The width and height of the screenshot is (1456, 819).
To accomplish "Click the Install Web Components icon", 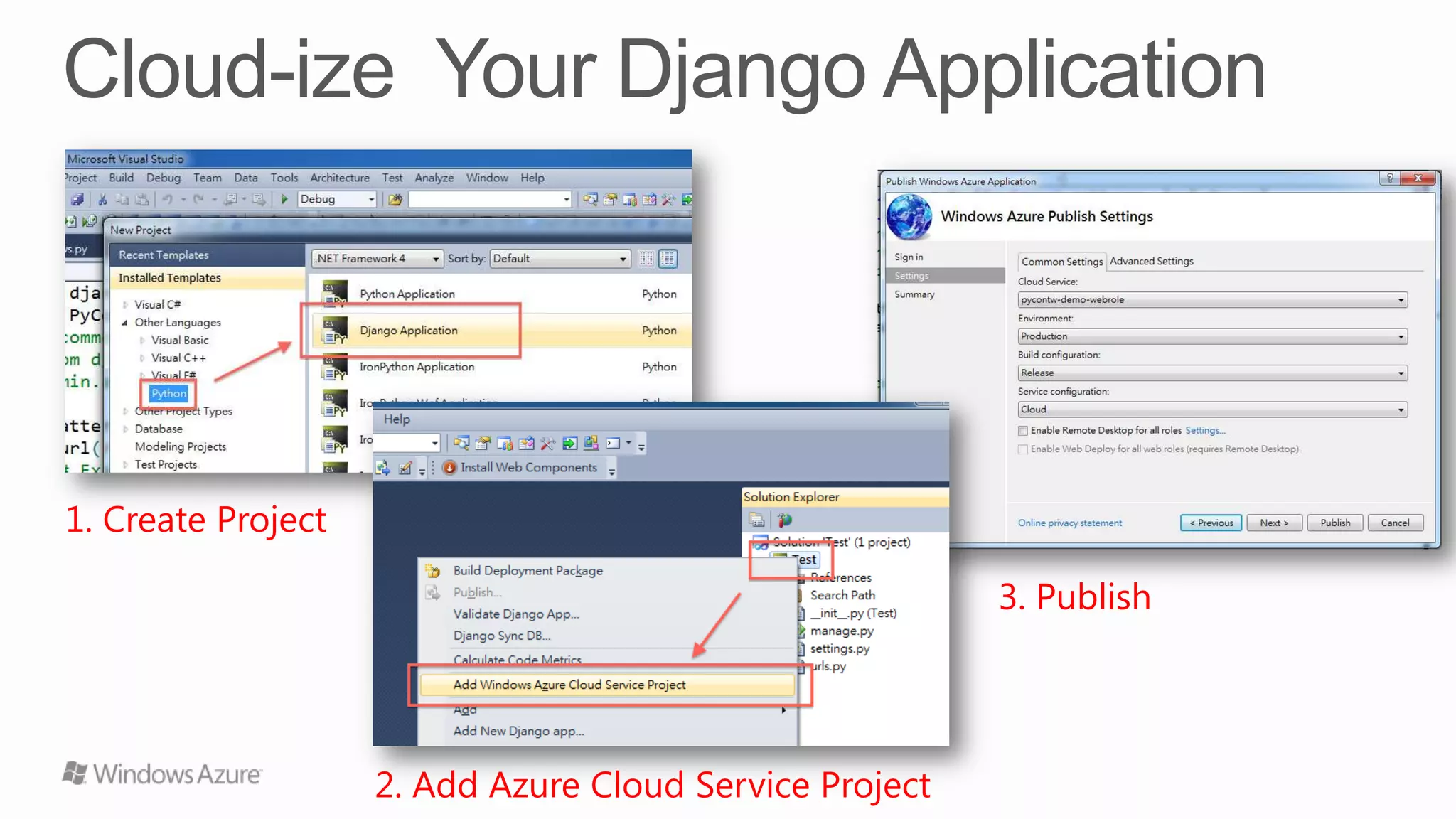I will coord(449,467).
